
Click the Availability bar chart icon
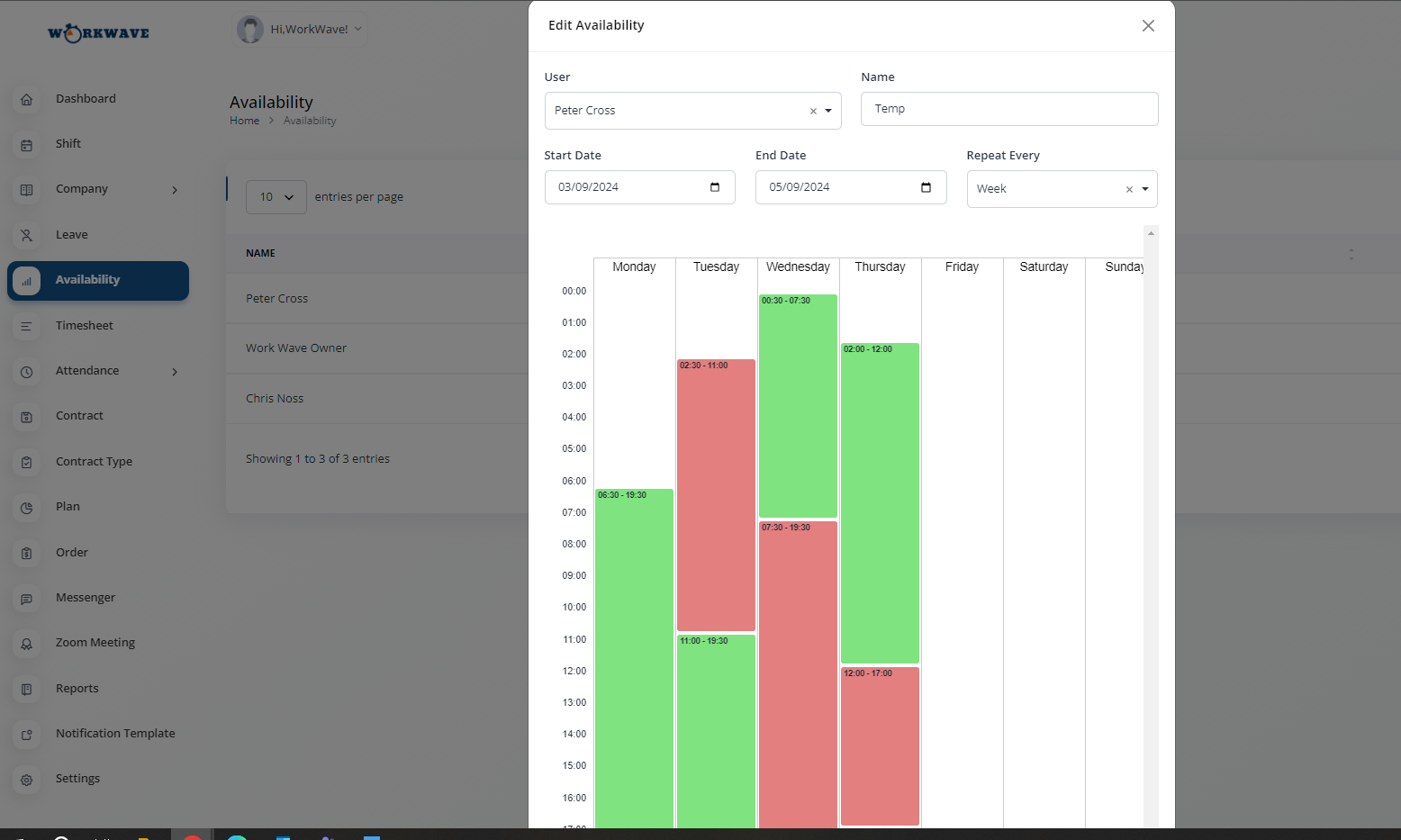coord(27,281)
